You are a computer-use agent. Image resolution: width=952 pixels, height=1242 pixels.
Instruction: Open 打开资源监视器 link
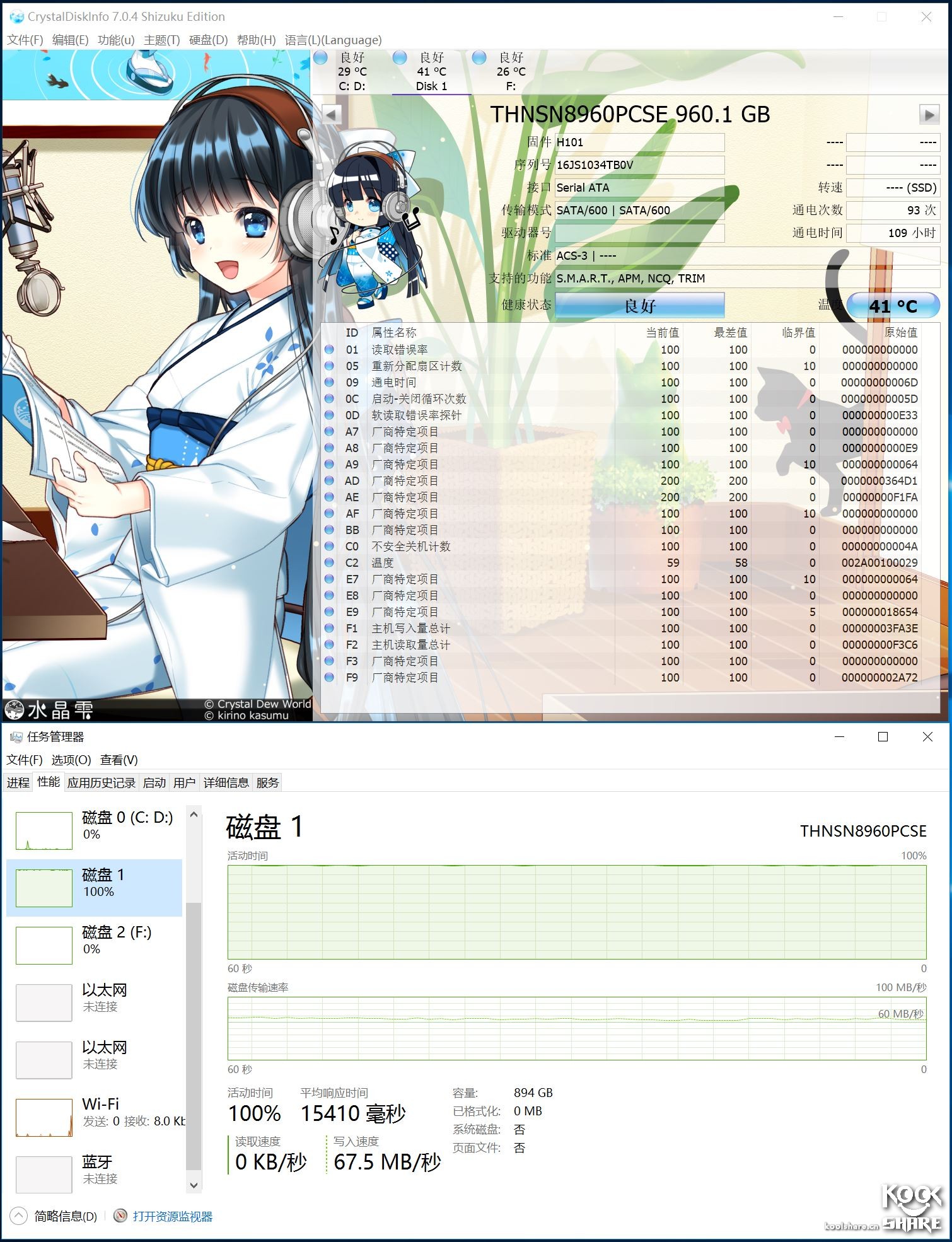coord(173,1216)
